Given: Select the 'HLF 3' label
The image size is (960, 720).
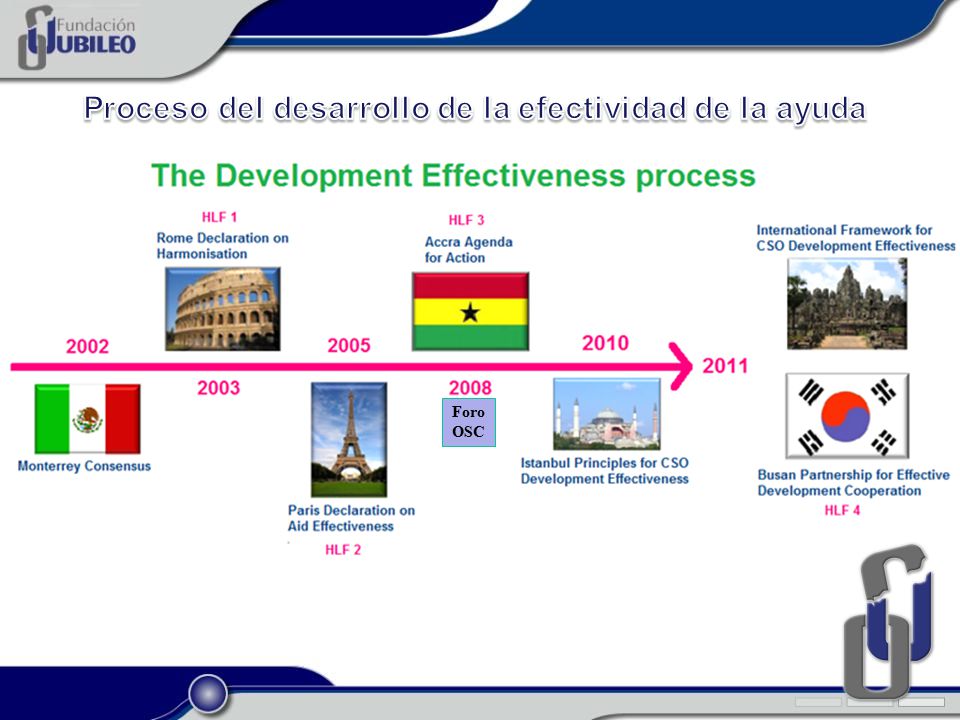Looking at the screenshot, I should click(x=467, y=220).
